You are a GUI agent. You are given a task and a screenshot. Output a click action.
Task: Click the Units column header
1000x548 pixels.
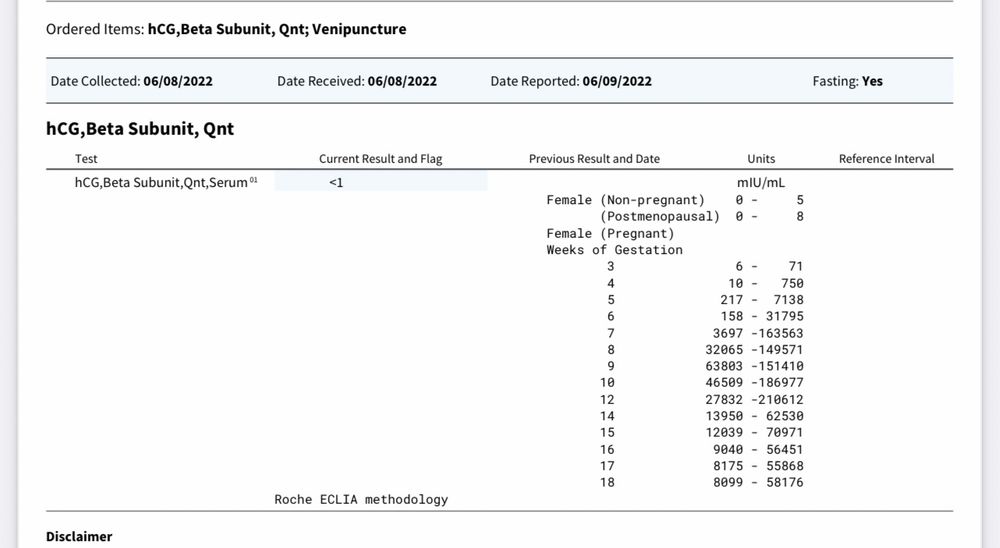click(761, 159)
